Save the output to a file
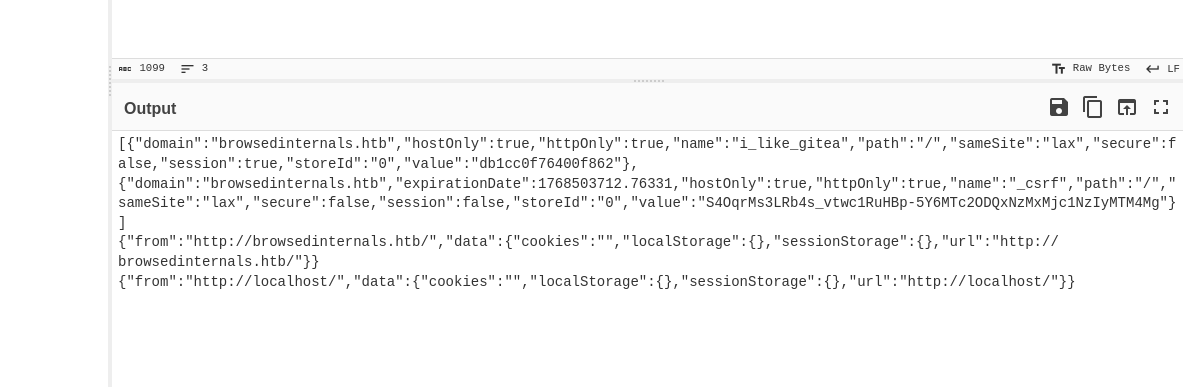1183x387 pixels. (1059, 107)
